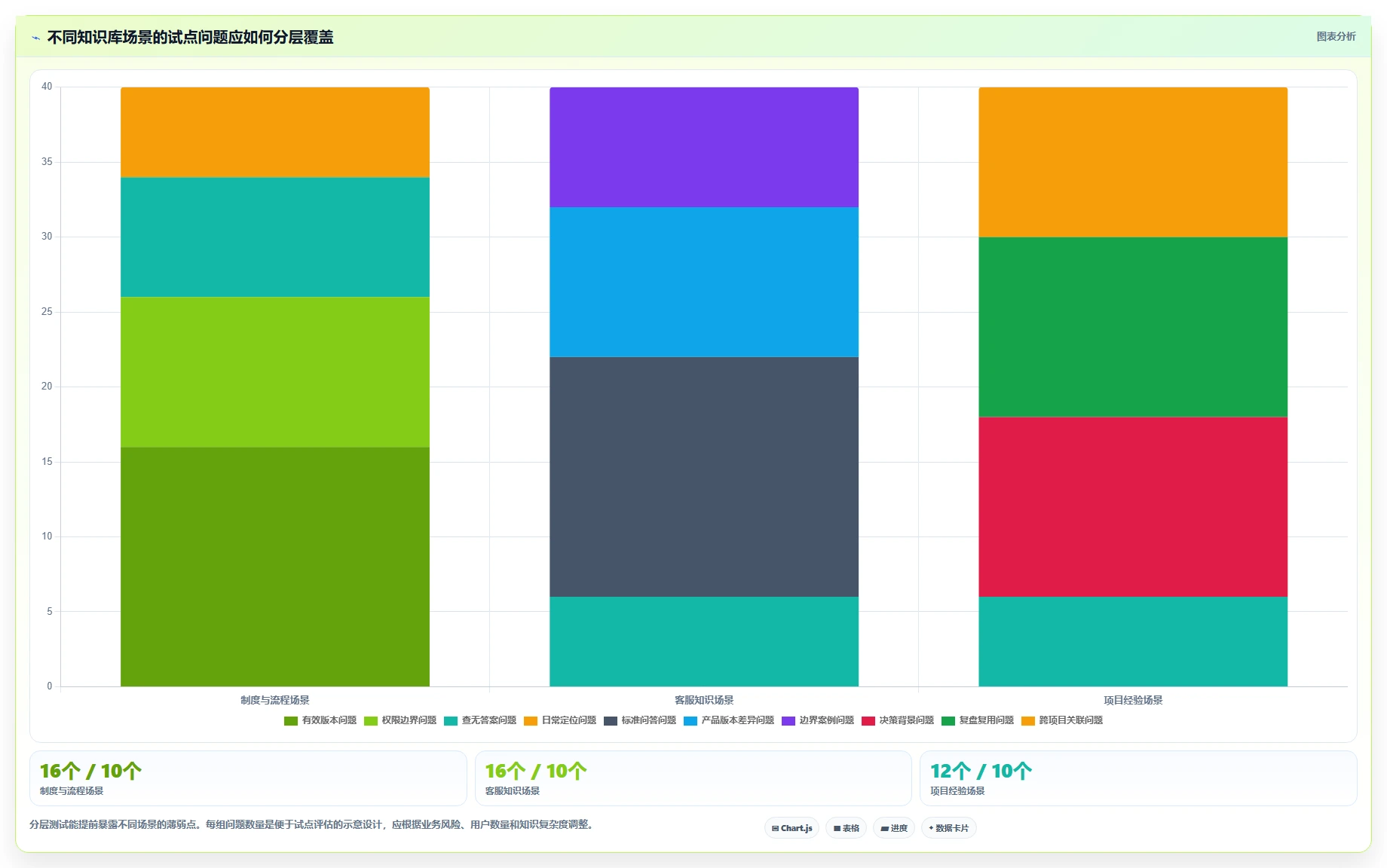Click y-axis tick label 20
The height and width of the screenshot is (868, 1387).
(x=47, y=387)
